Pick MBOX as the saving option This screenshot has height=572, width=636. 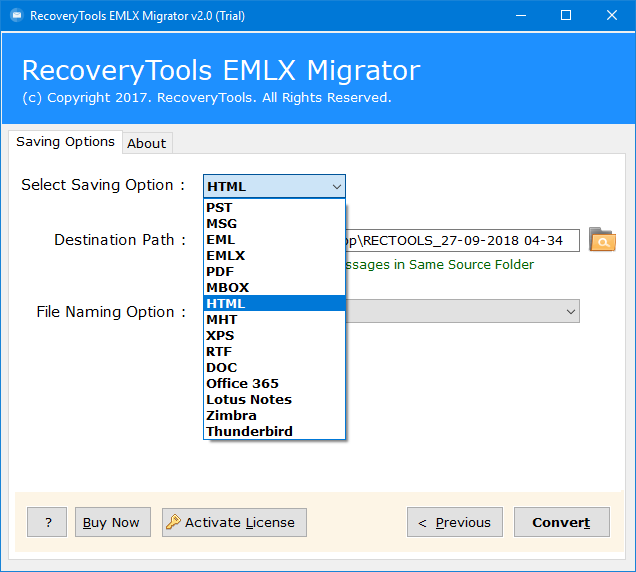[274, 287]
